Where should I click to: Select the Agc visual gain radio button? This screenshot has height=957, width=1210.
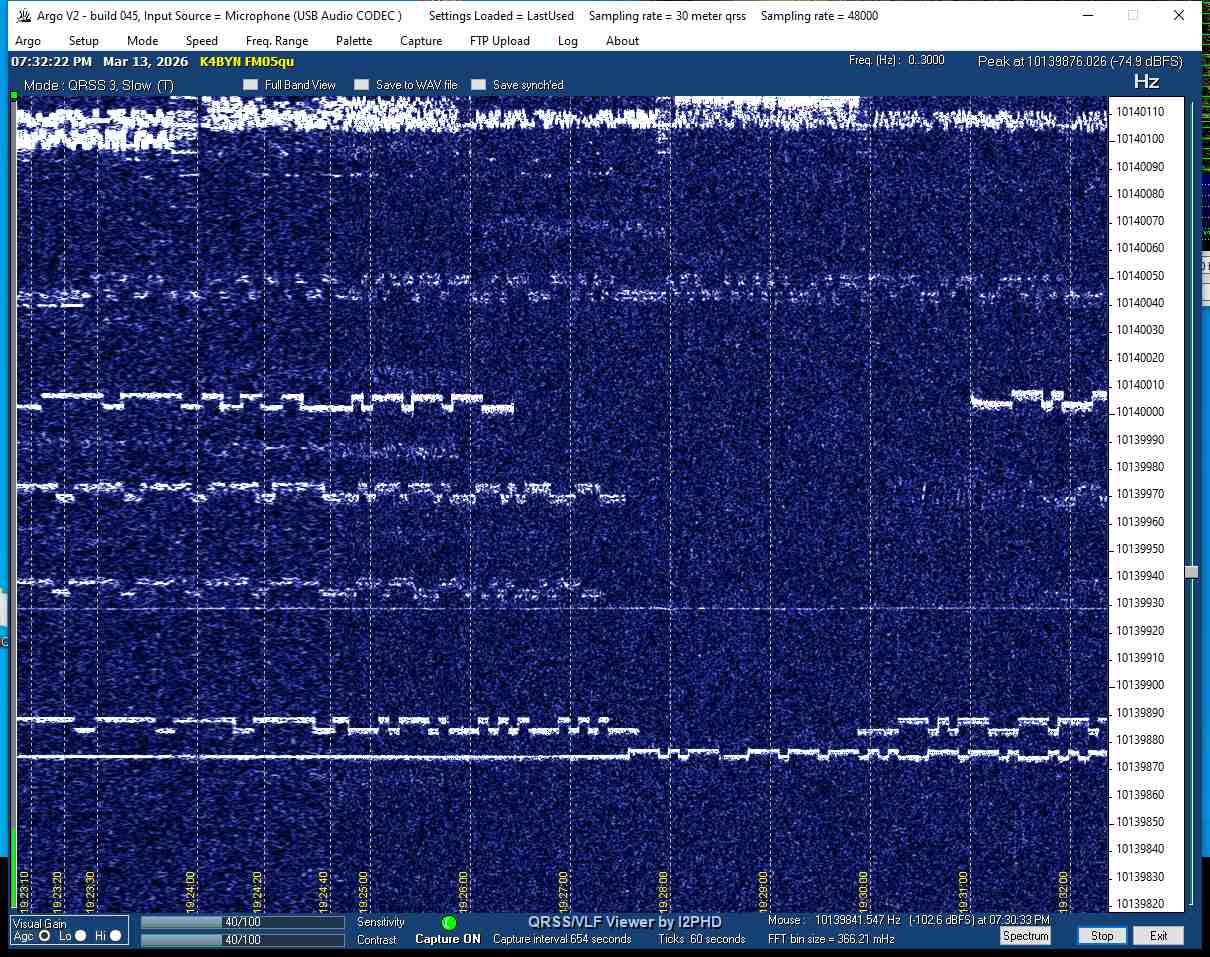(44, 936)
